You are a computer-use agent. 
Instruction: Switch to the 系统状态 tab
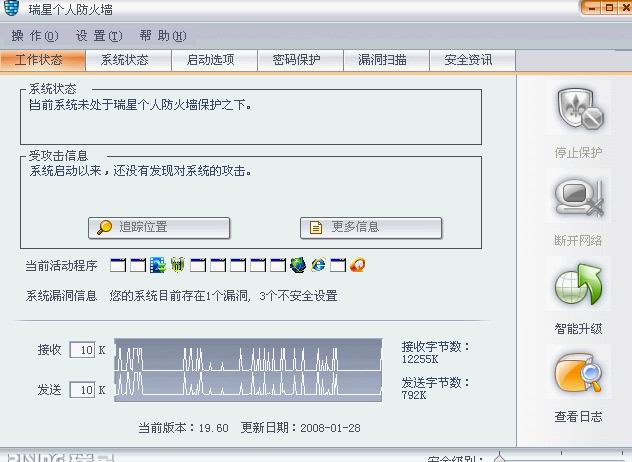[x=129, y=60]
